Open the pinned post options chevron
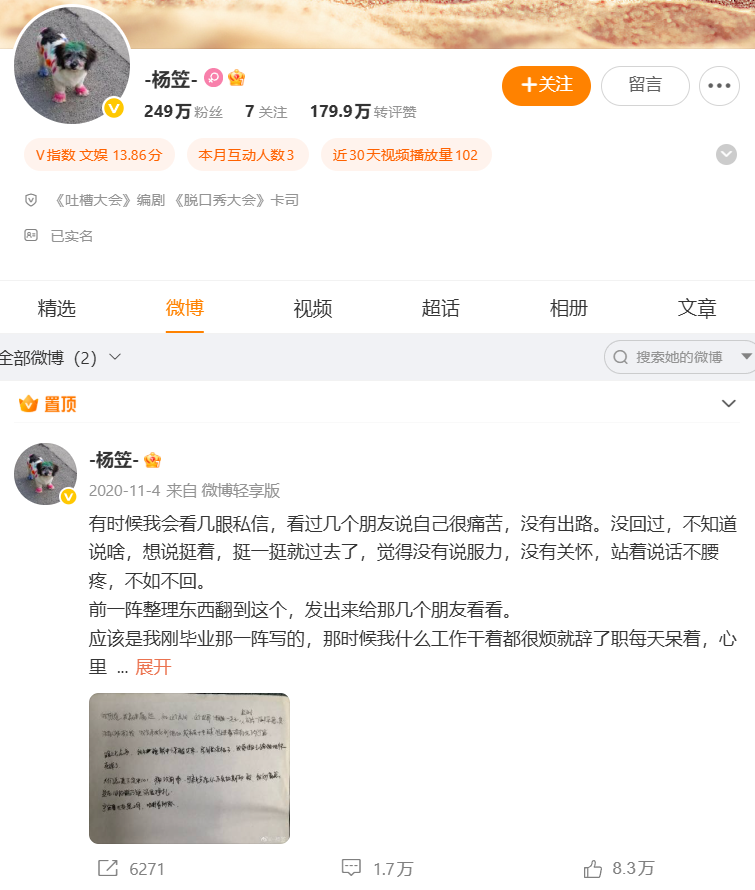Screen dimensions: 755x890 pos(728,404)
